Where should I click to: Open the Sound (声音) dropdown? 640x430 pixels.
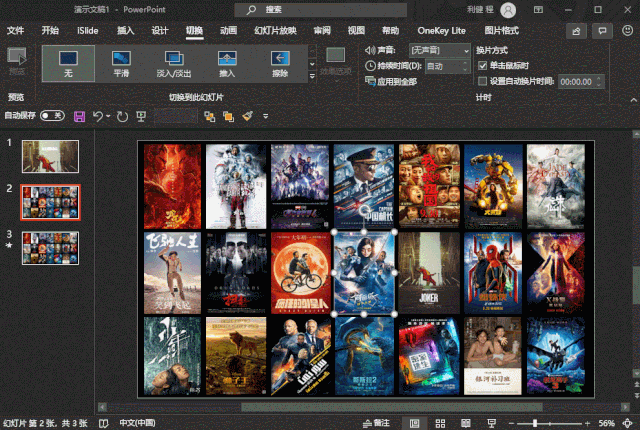(x=440, y=50)
